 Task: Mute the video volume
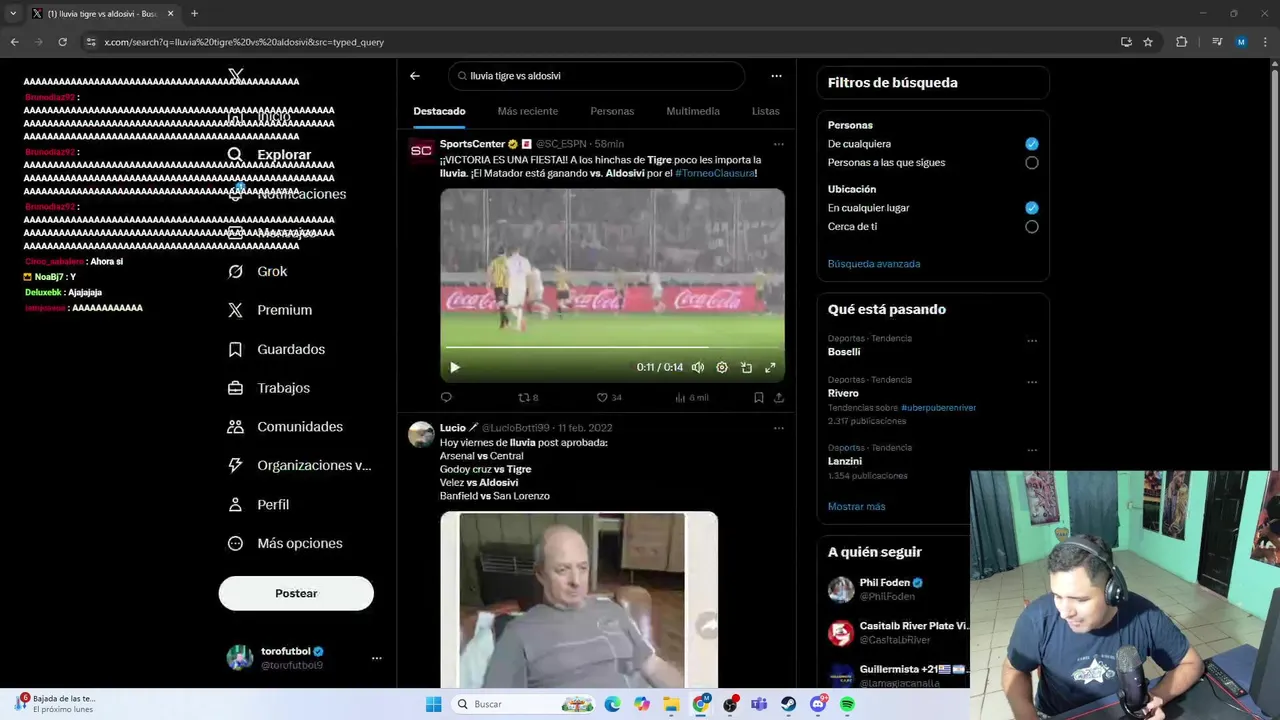click(x=698, y=367)
